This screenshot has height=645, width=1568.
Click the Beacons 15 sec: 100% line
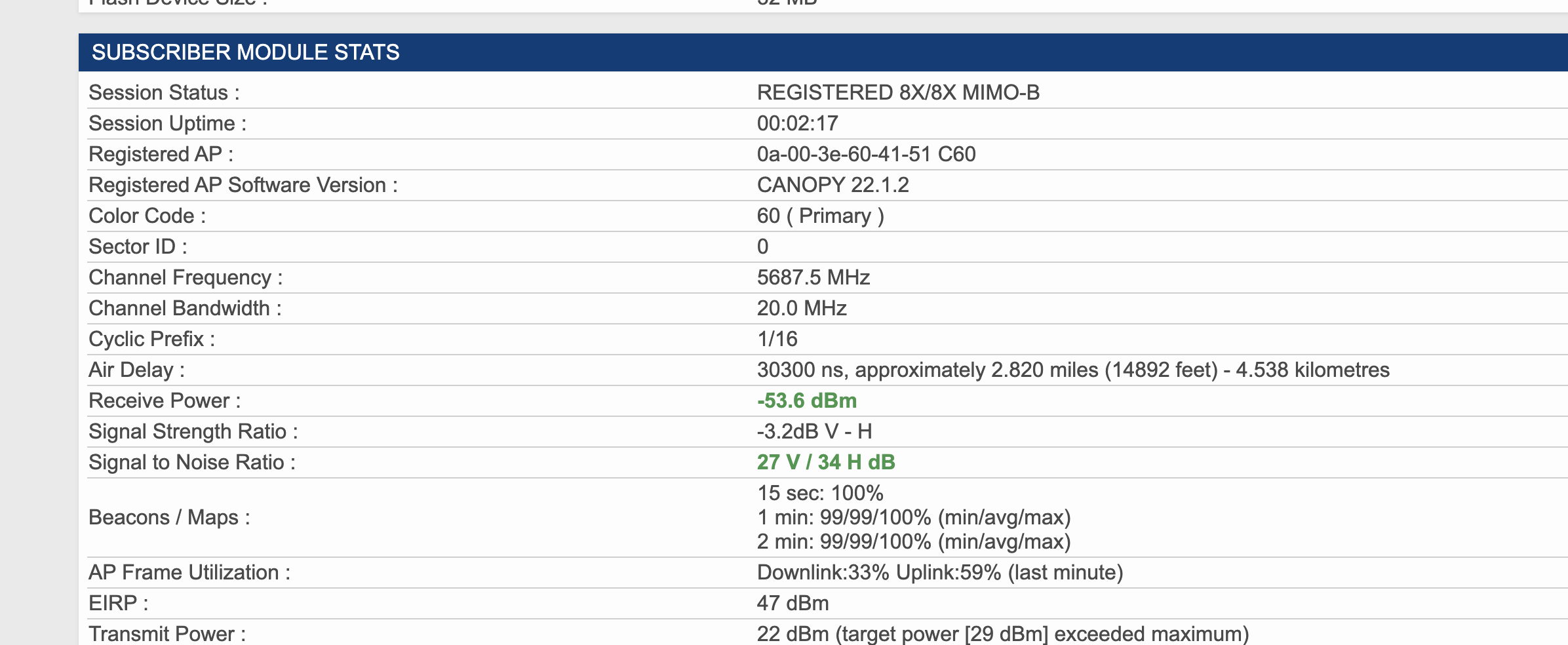pos(820,493)
